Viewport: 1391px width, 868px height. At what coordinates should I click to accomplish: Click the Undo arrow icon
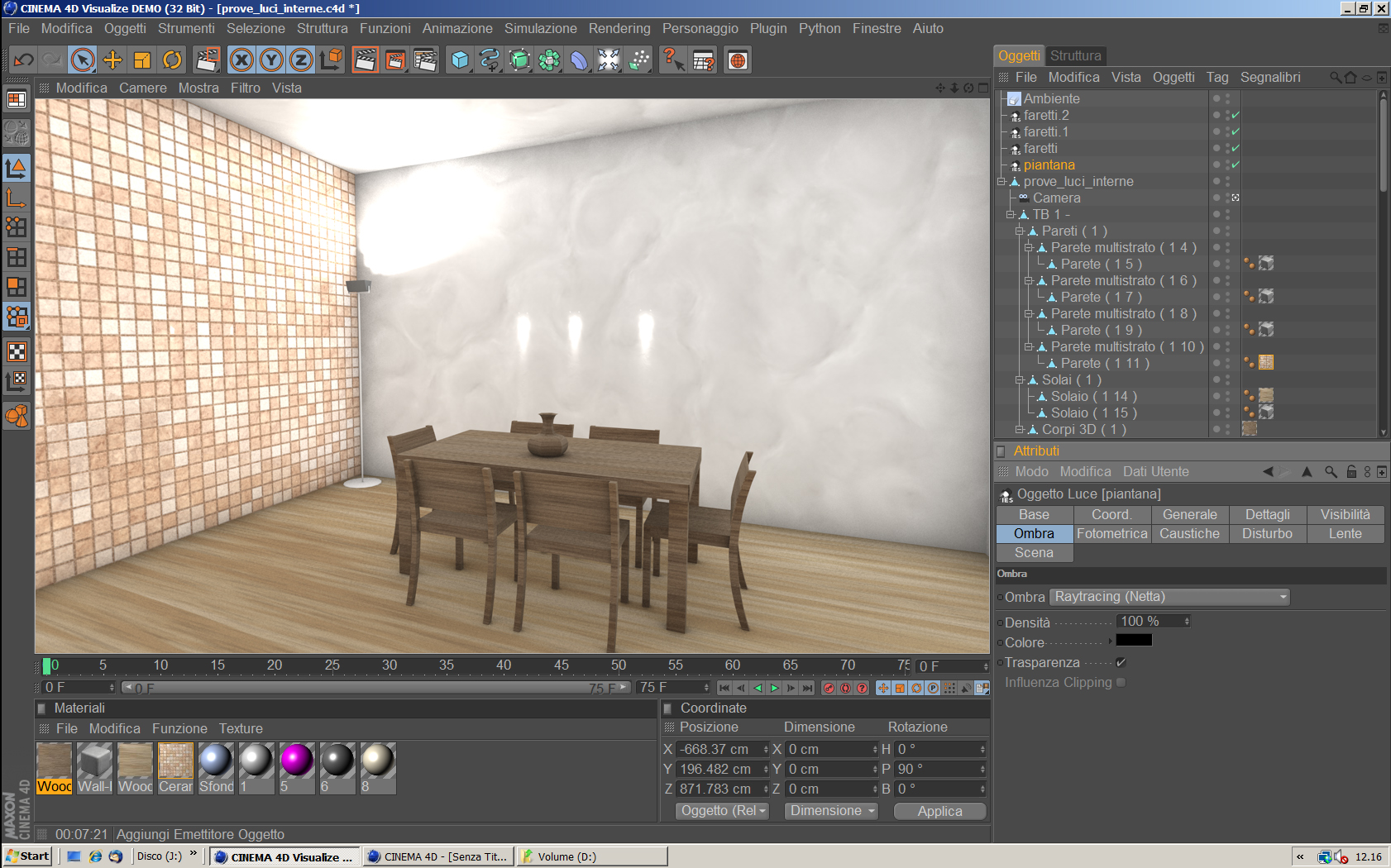point(23,60)
